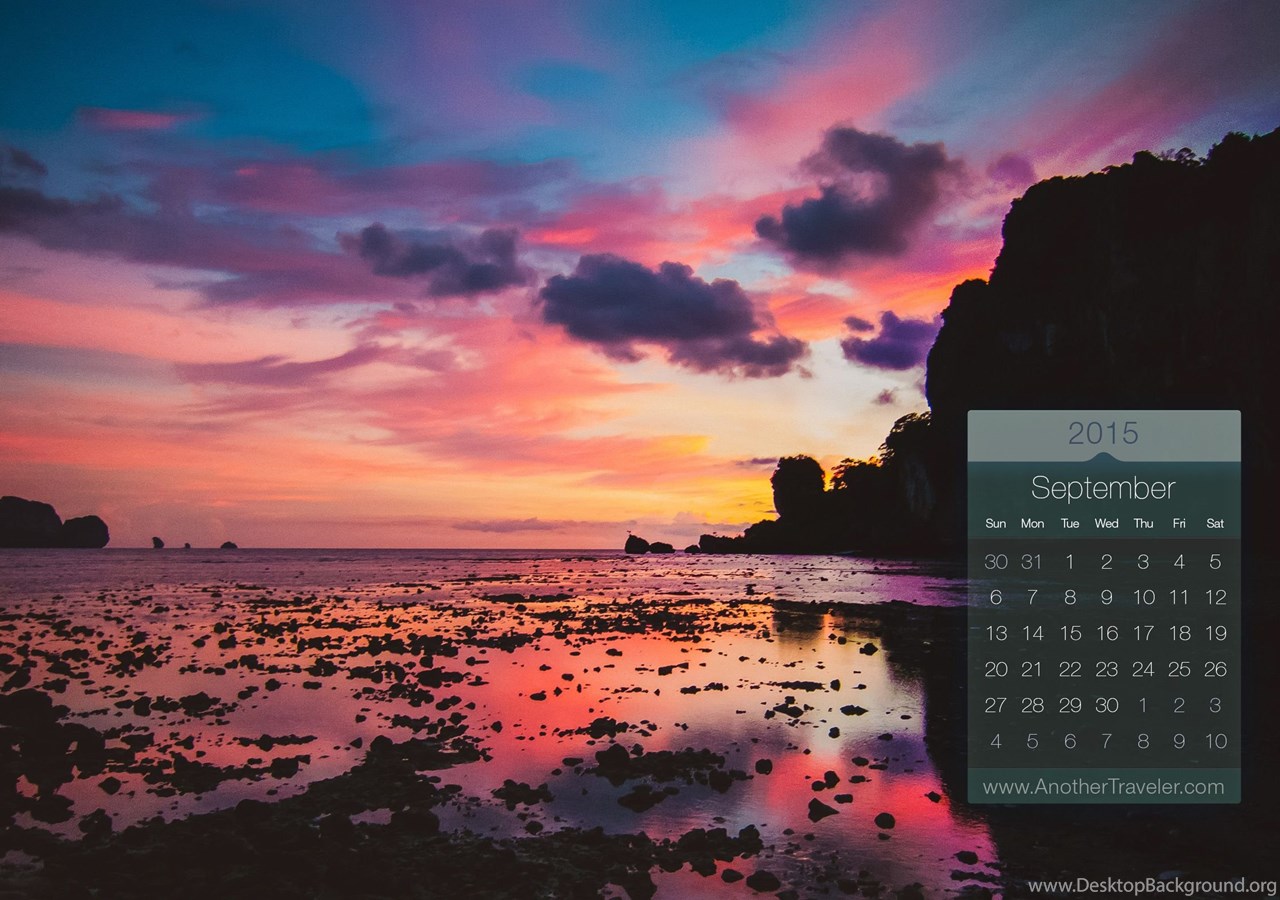Select Saturday the 26th in the calendar
1280x900 pixels.
point(1215,669)
